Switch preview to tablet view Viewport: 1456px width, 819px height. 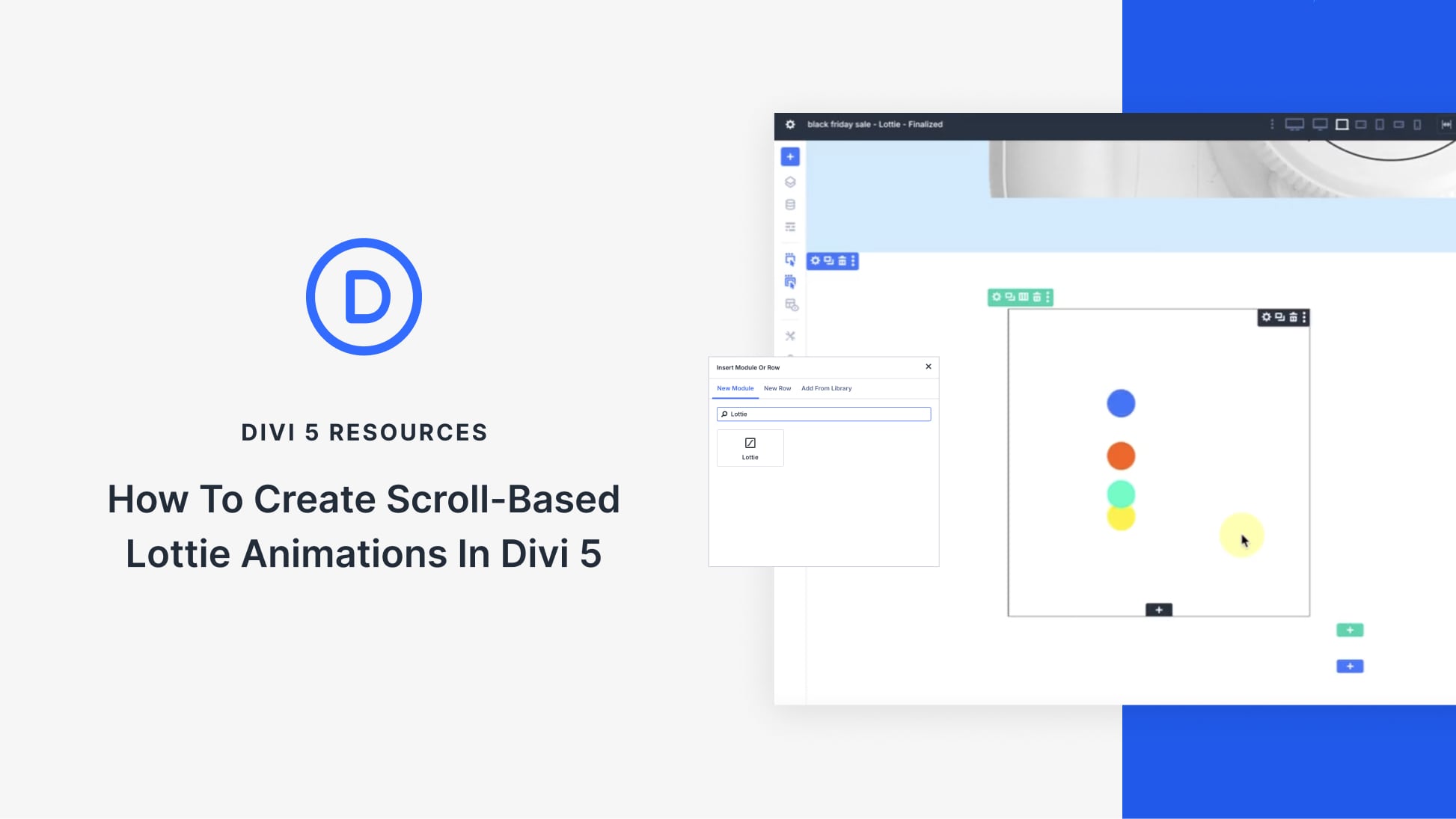pyautogui.click(x=1379, y=125)
